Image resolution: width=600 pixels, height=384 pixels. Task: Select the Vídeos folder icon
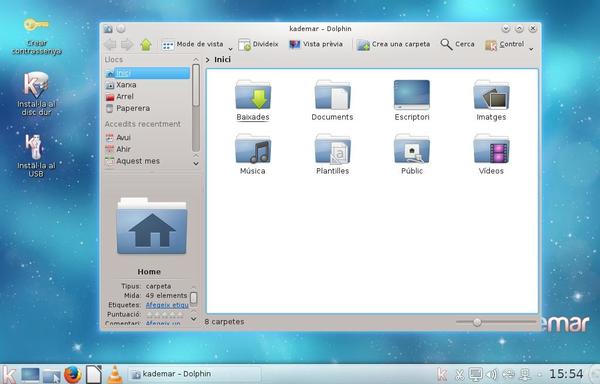pyautogui.click(x=491, y=149)
